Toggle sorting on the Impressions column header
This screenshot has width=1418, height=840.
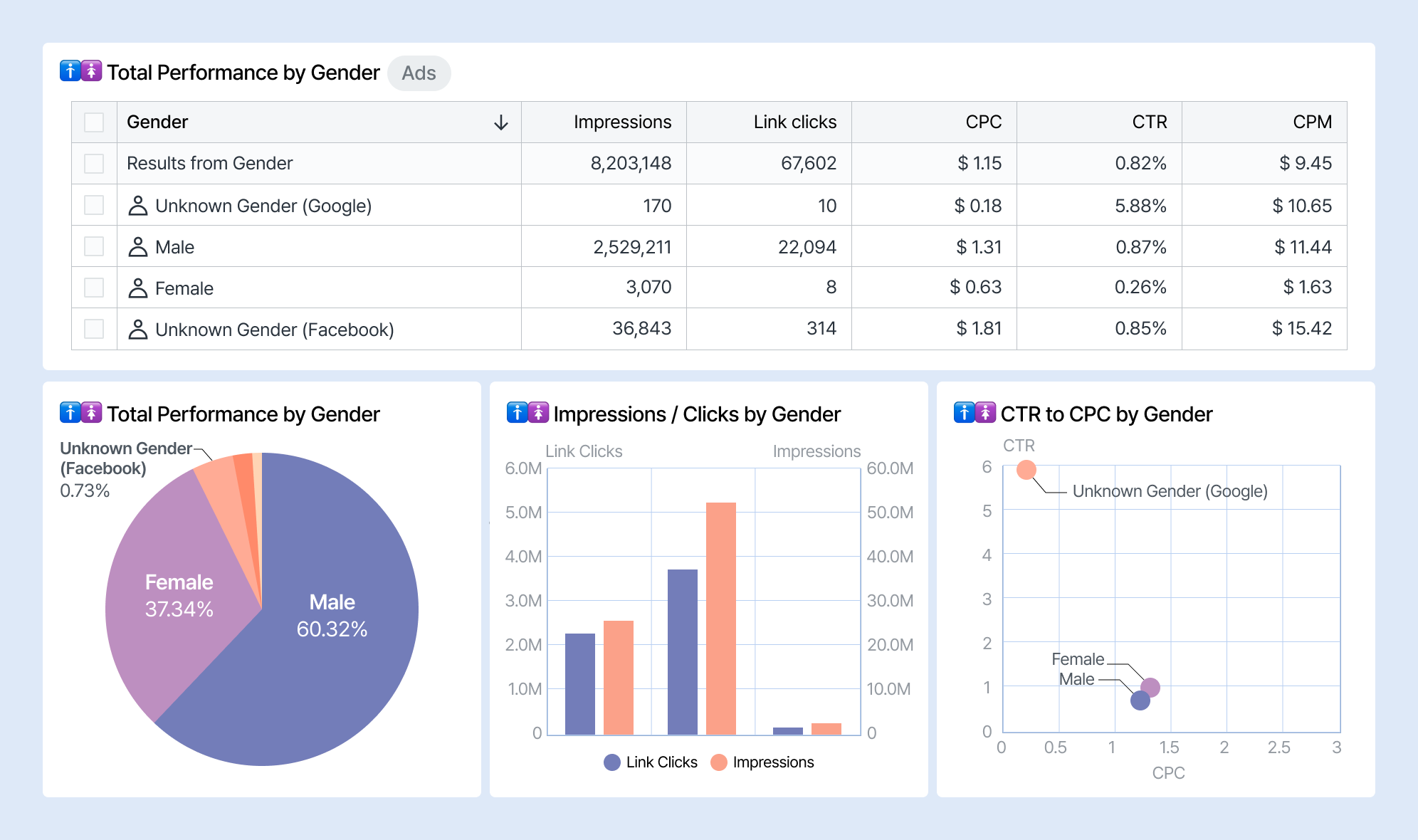pyautogui.click(x=621, y=122)
